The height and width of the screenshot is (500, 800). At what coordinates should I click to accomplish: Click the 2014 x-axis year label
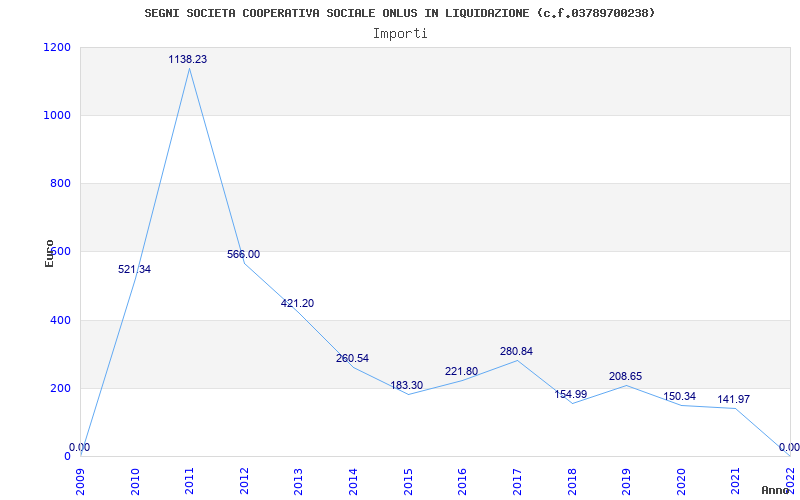point(353,482)
